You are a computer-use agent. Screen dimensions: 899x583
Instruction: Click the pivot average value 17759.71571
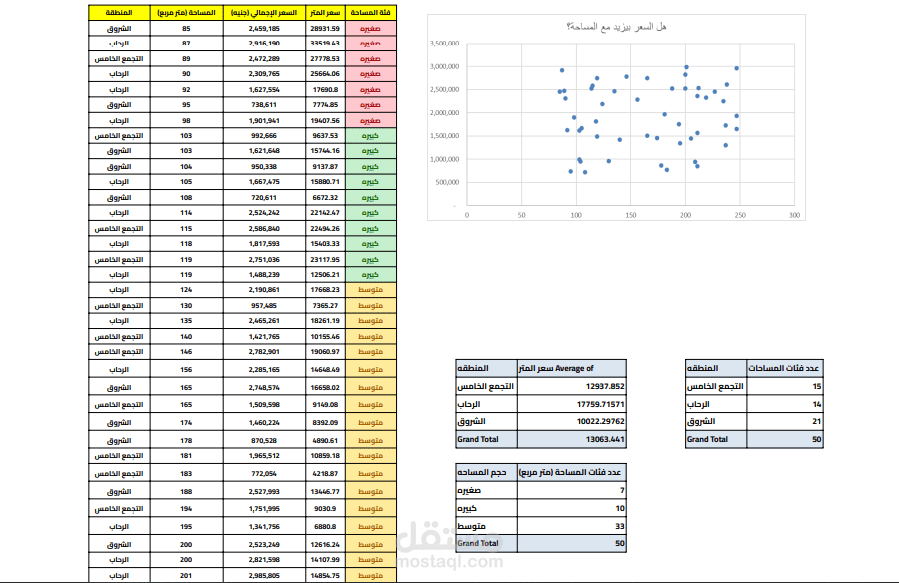click(x=572, y=404)
